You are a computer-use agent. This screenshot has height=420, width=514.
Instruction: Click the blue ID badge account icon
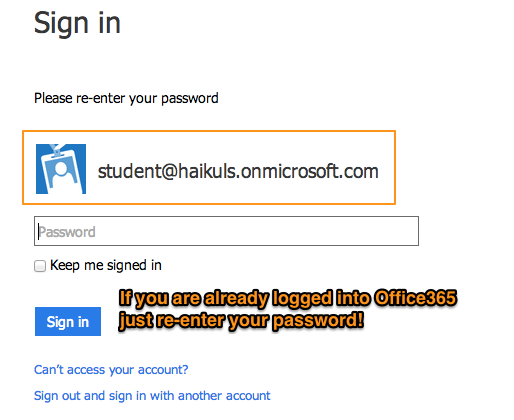(61, 169)
